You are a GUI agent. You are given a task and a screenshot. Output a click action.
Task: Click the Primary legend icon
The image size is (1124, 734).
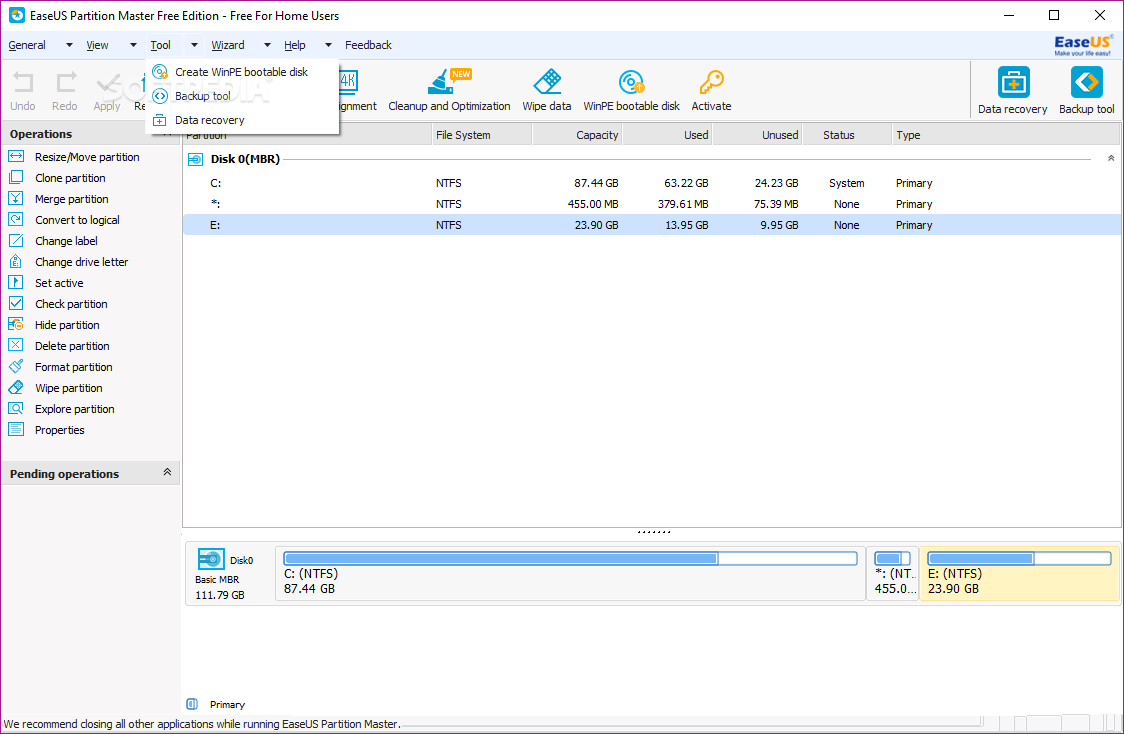pos(192,704)
